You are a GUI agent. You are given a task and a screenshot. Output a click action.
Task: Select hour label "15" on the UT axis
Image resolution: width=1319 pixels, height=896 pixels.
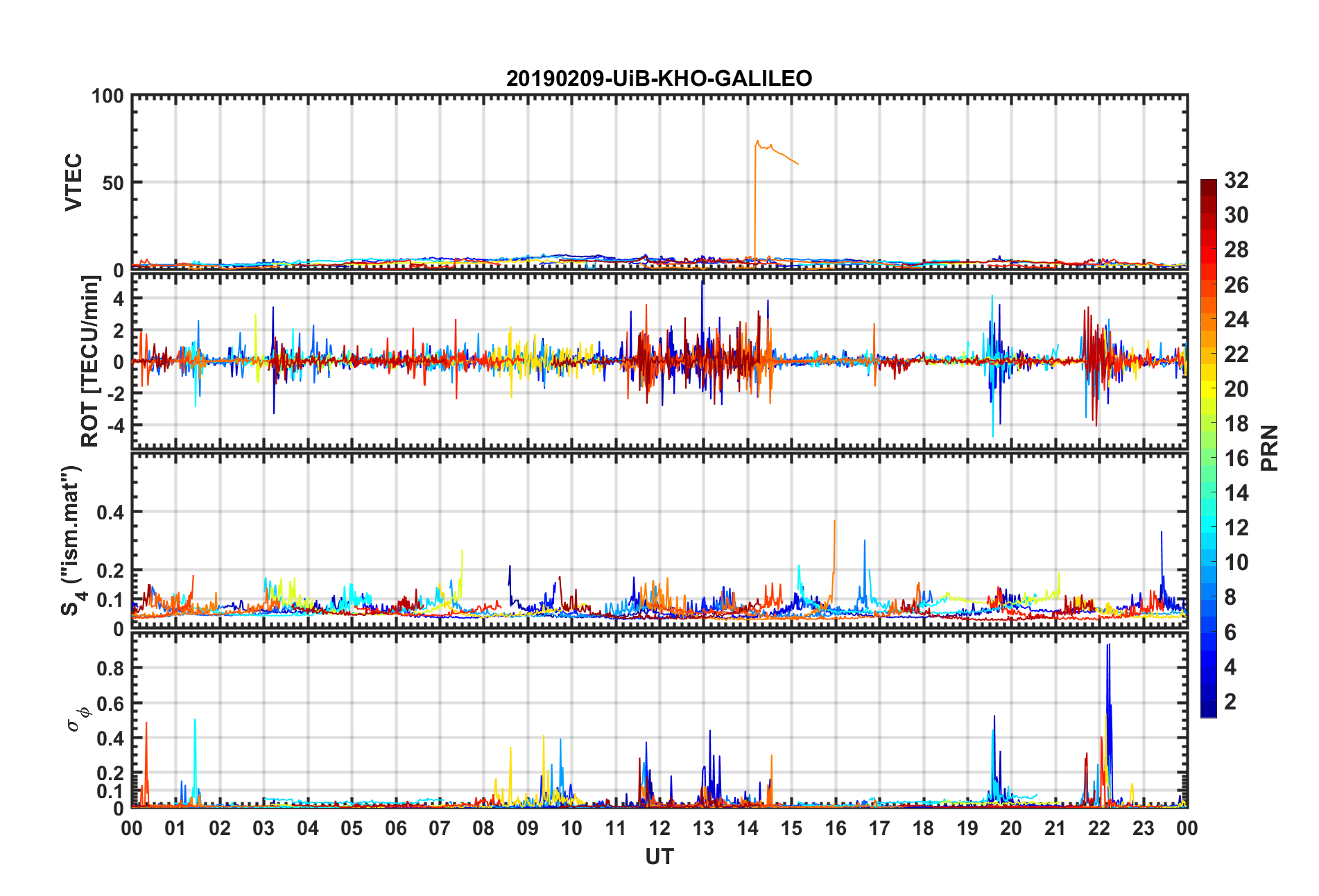(x=791, y=828)
